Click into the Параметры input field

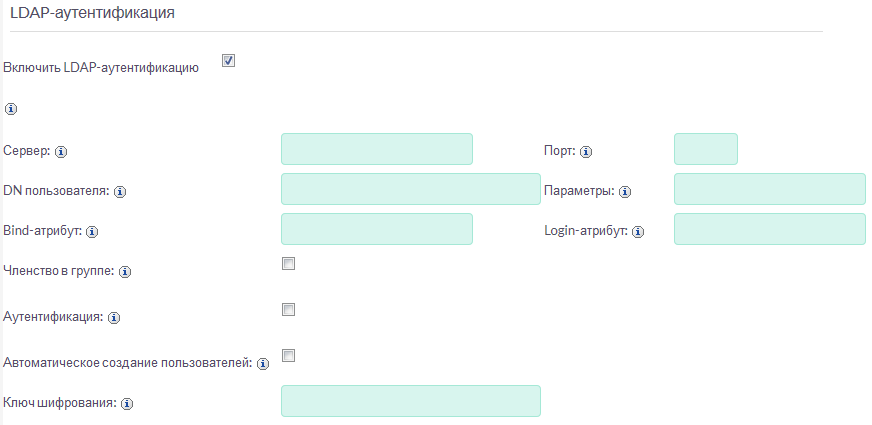[x=770, y=189]
